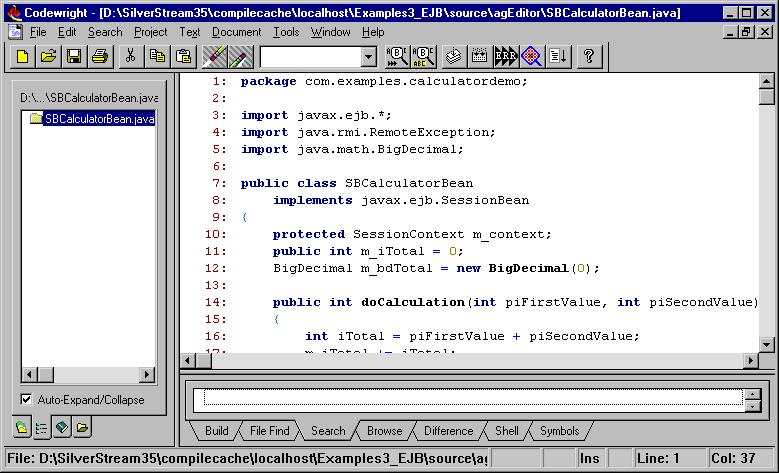Switch to the File Find output tab
The height and width of the screenshot is (473, 779).
269,431
